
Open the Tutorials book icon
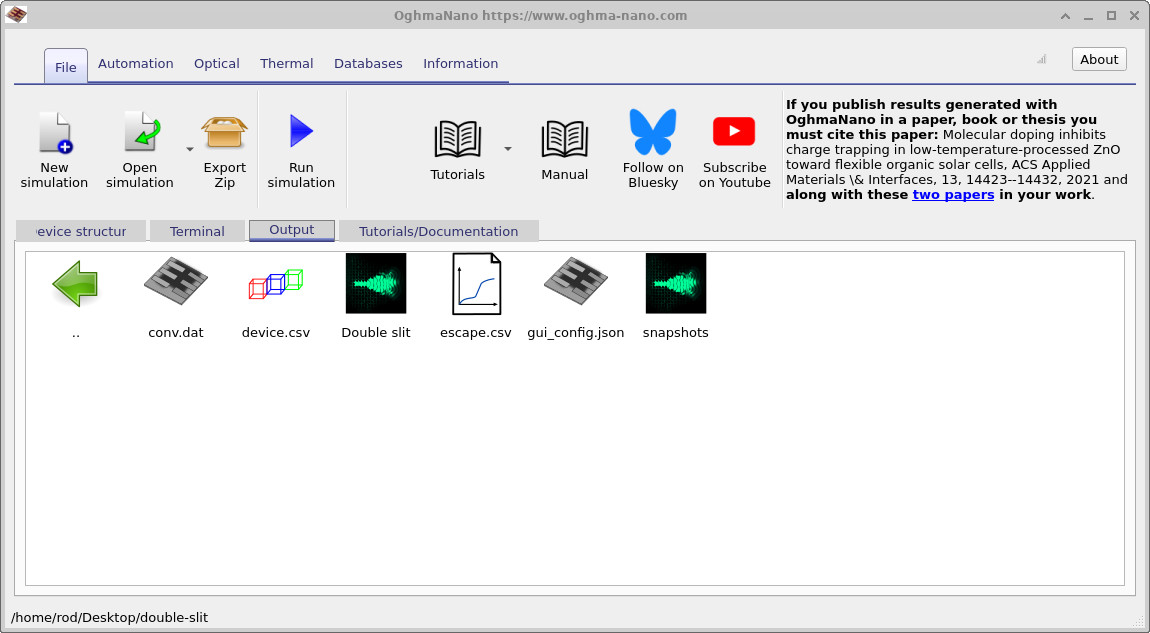point(457,140)
